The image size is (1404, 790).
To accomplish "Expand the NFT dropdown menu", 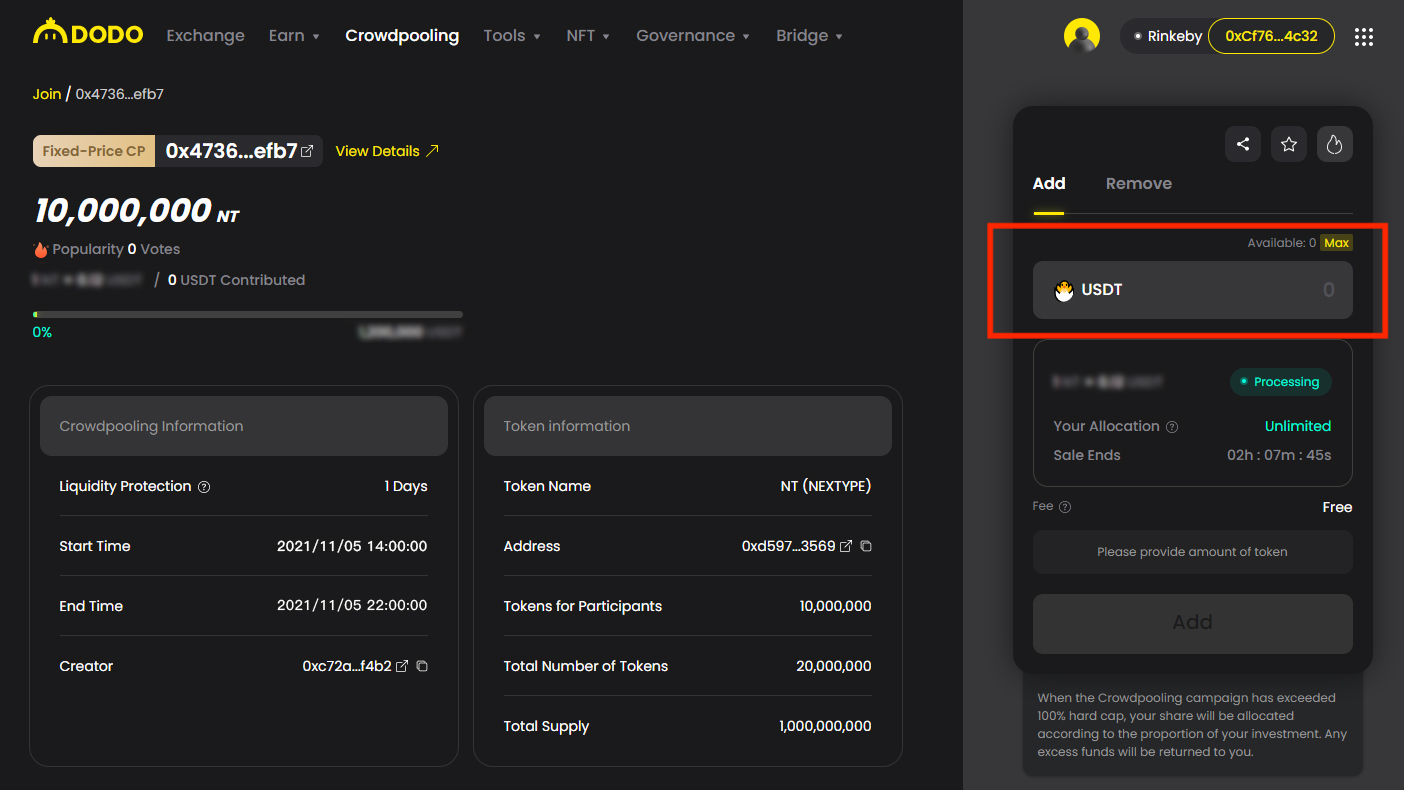I will 588,36.
